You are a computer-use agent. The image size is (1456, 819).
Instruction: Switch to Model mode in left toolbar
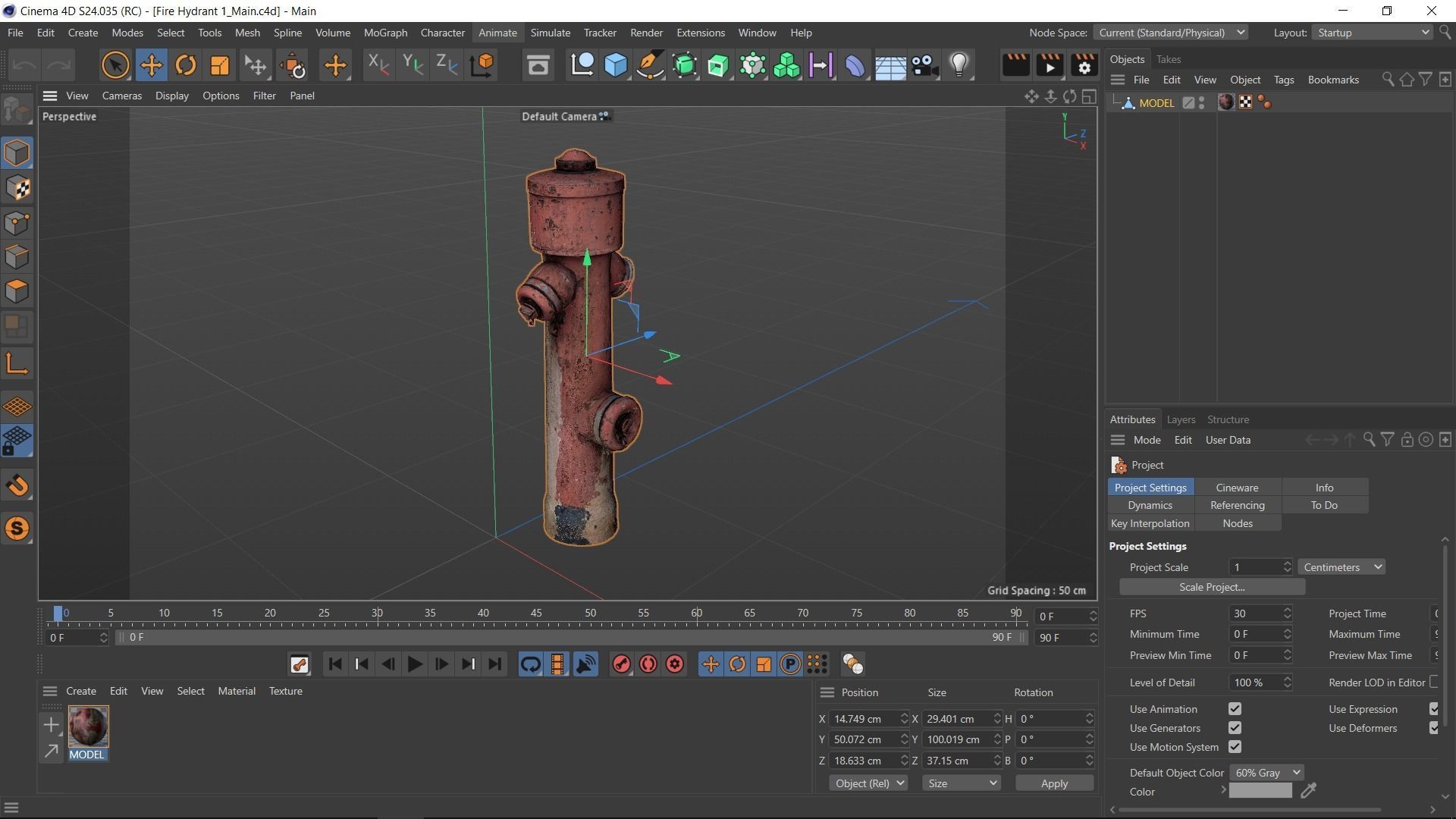pos(17,153)
